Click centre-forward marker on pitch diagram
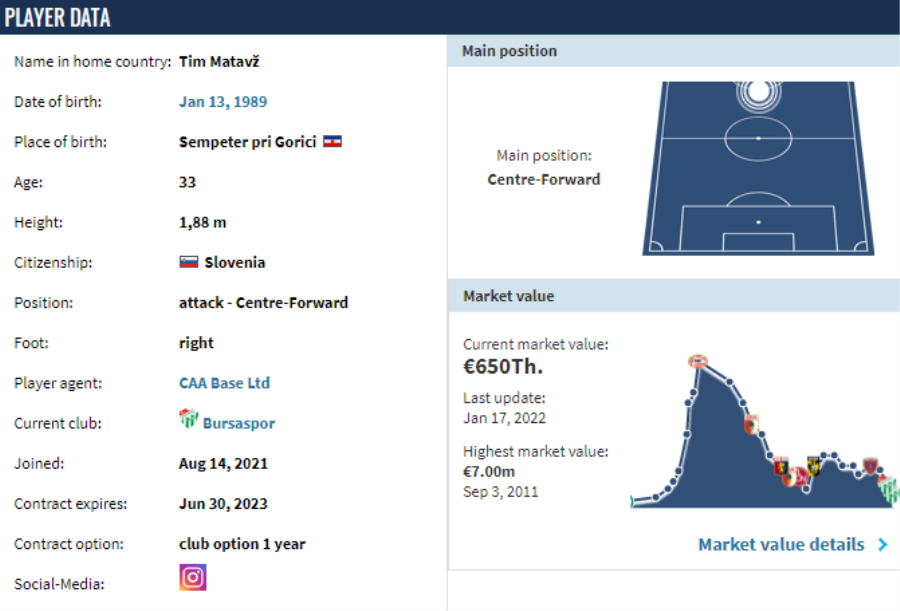Viewport: 900px width, 611px height. click(757, 94)
